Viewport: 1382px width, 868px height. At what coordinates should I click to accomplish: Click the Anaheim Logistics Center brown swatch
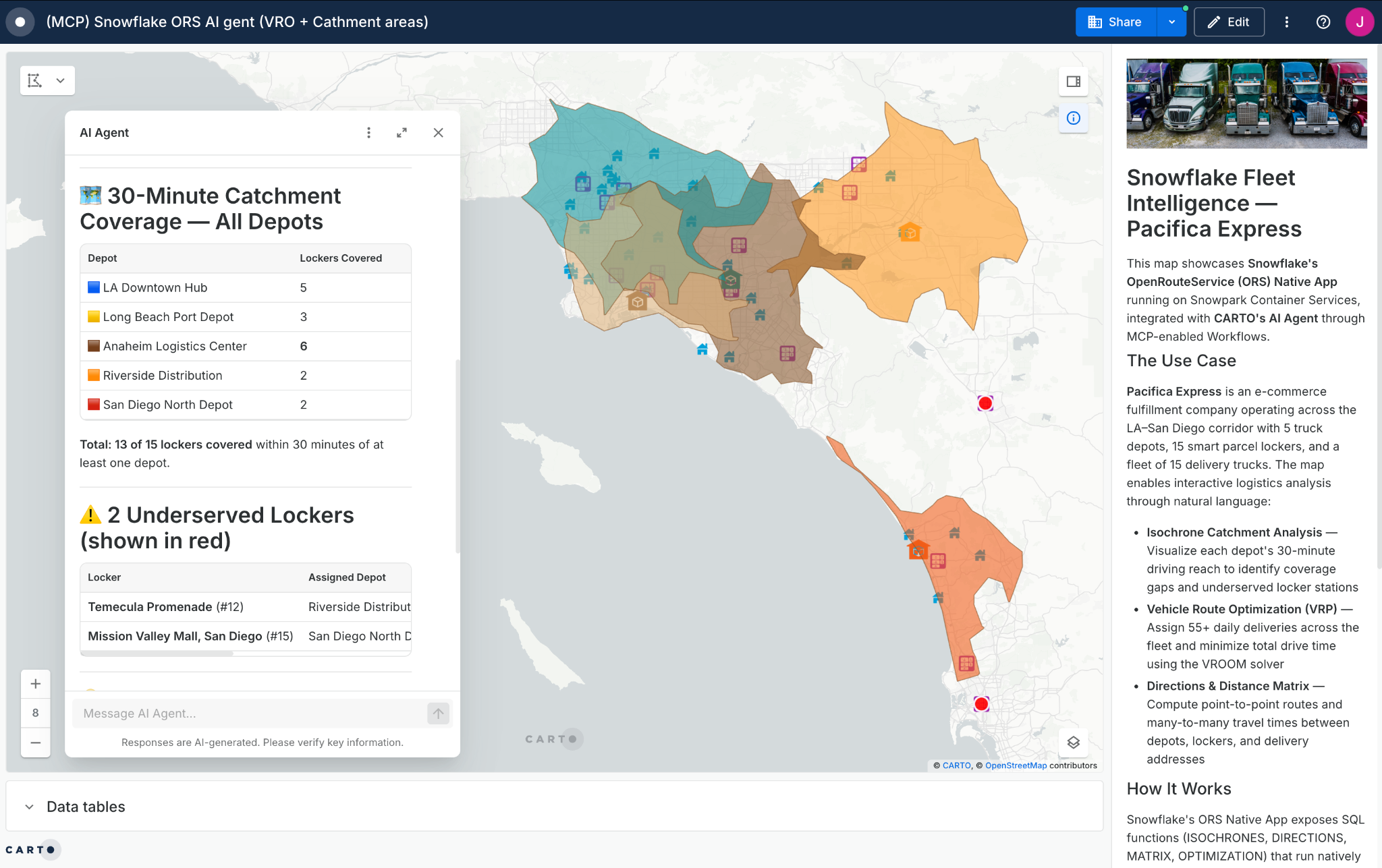[x=94, y=346]
